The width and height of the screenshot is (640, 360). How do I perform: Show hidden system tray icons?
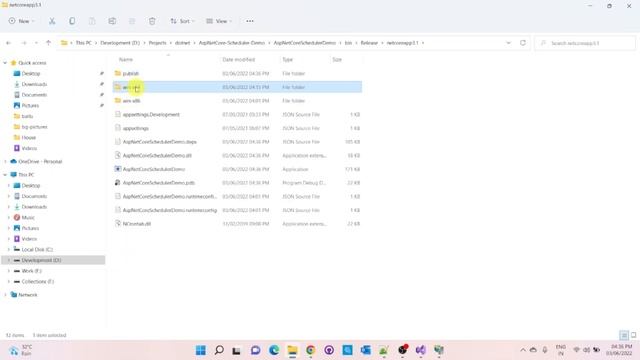(523, 350)
